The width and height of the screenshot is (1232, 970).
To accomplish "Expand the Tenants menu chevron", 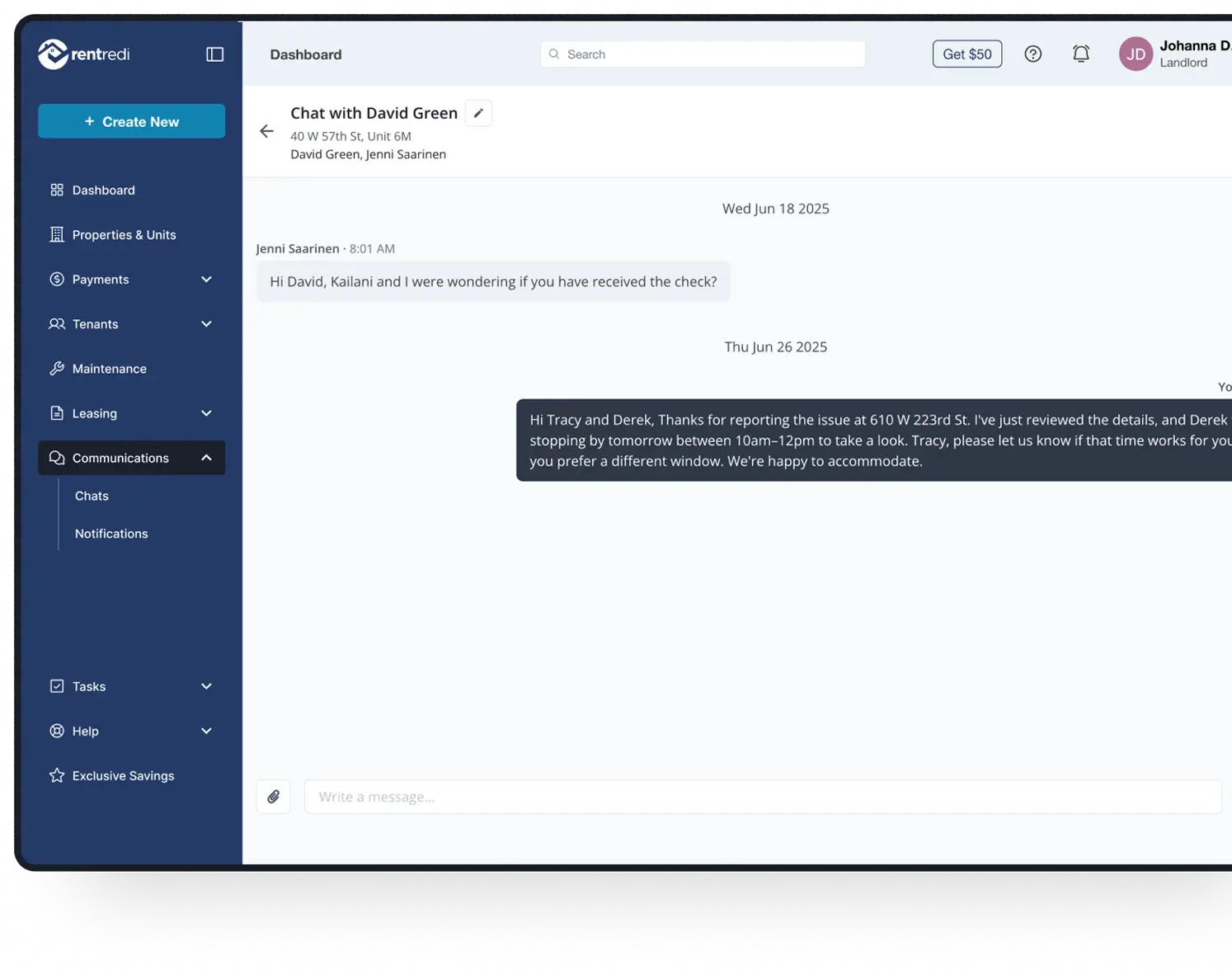I will (206, 324).
